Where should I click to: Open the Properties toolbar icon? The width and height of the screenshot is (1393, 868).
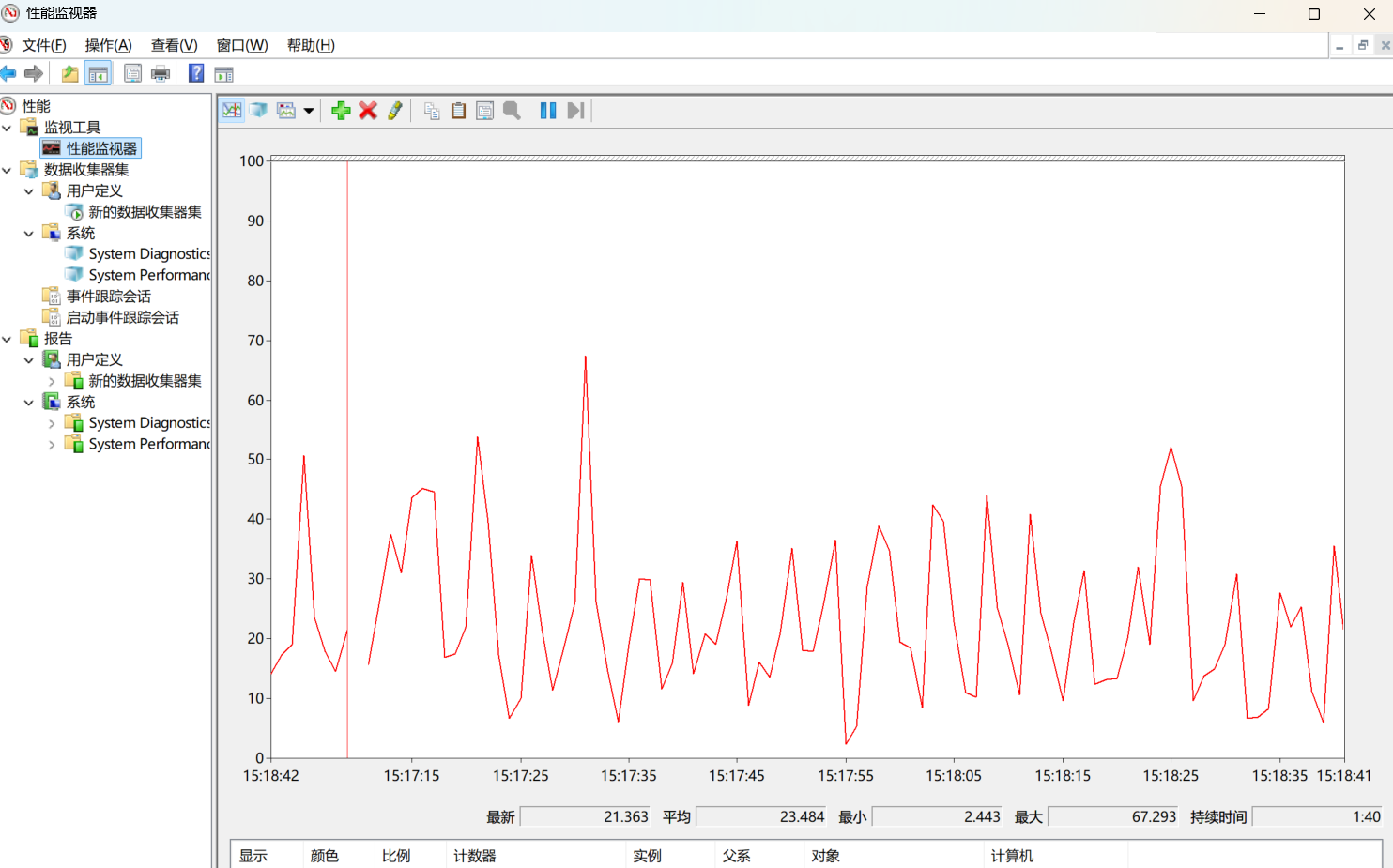(132, 74)
